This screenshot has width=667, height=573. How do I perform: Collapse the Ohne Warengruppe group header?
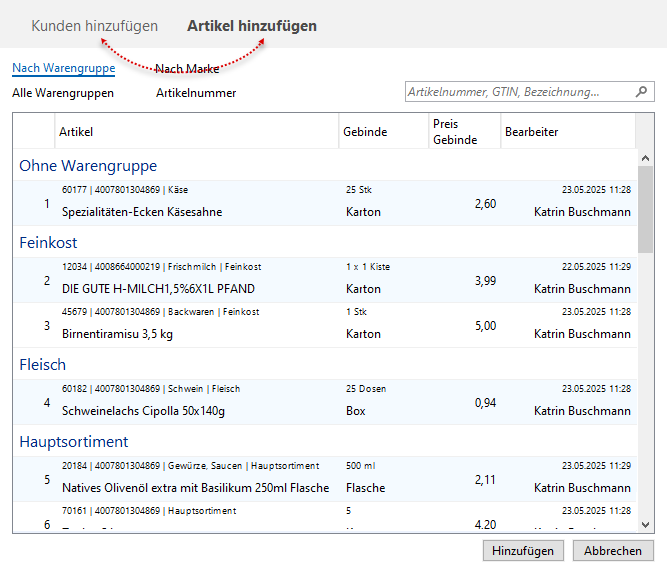88,166
